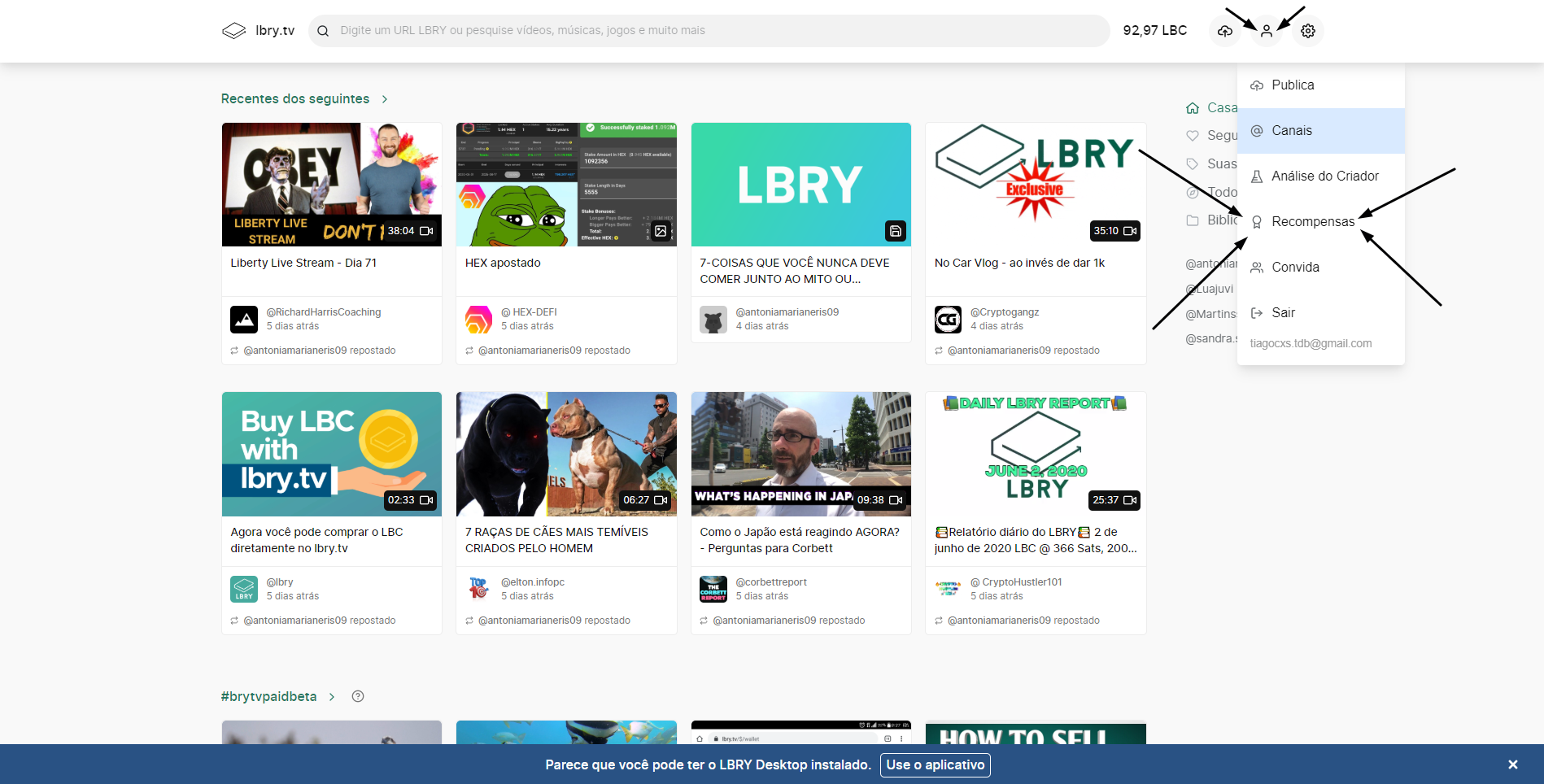Click the @corbettreport channel name

771,582
